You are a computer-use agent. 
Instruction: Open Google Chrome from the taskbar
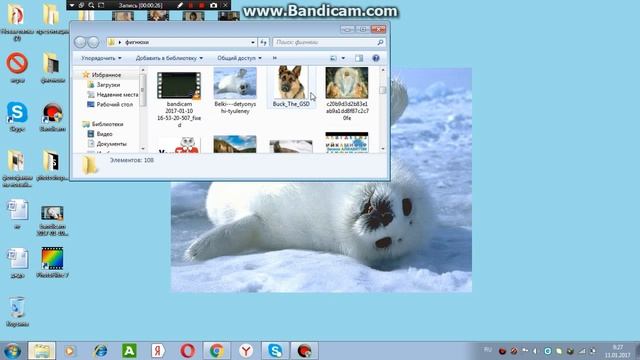click(x=217, y=351)
